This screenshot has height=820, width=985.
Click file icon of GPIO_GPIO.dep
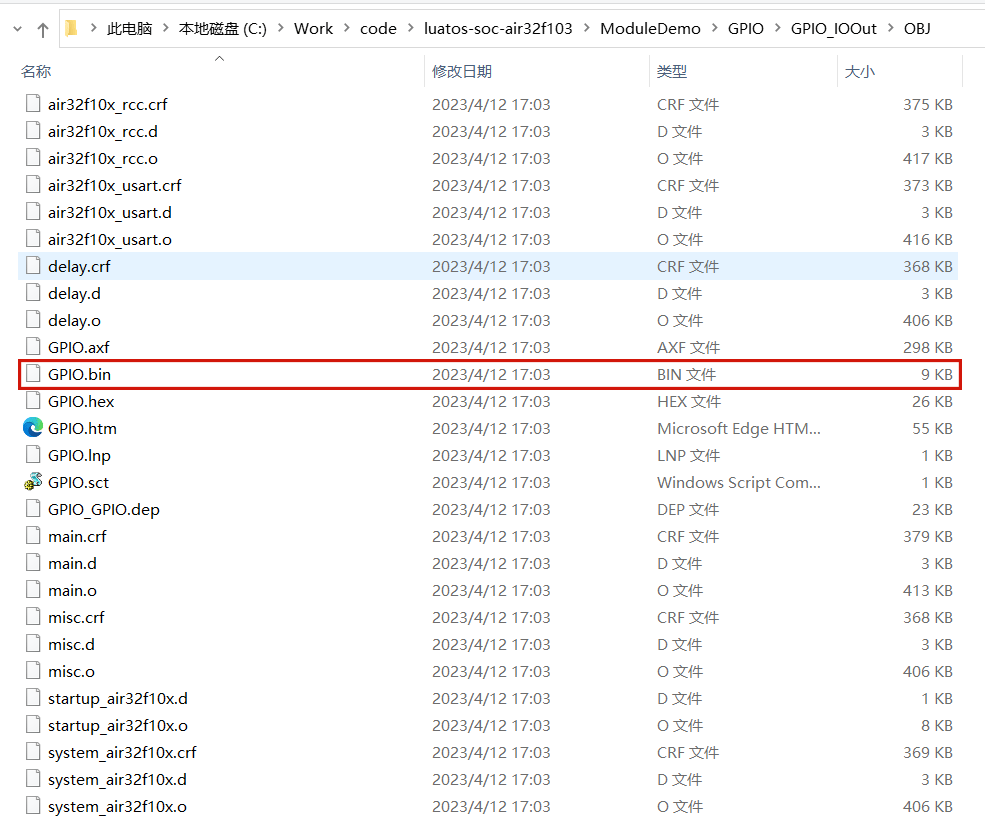(x=33, y=509)
